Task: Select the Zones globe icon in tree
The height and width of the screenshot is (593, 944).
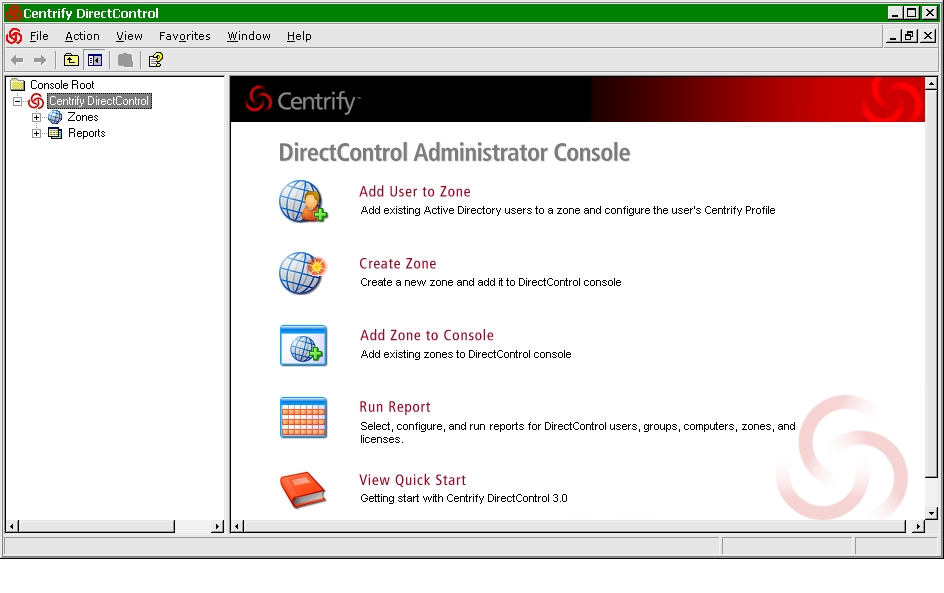Action: 55,118
